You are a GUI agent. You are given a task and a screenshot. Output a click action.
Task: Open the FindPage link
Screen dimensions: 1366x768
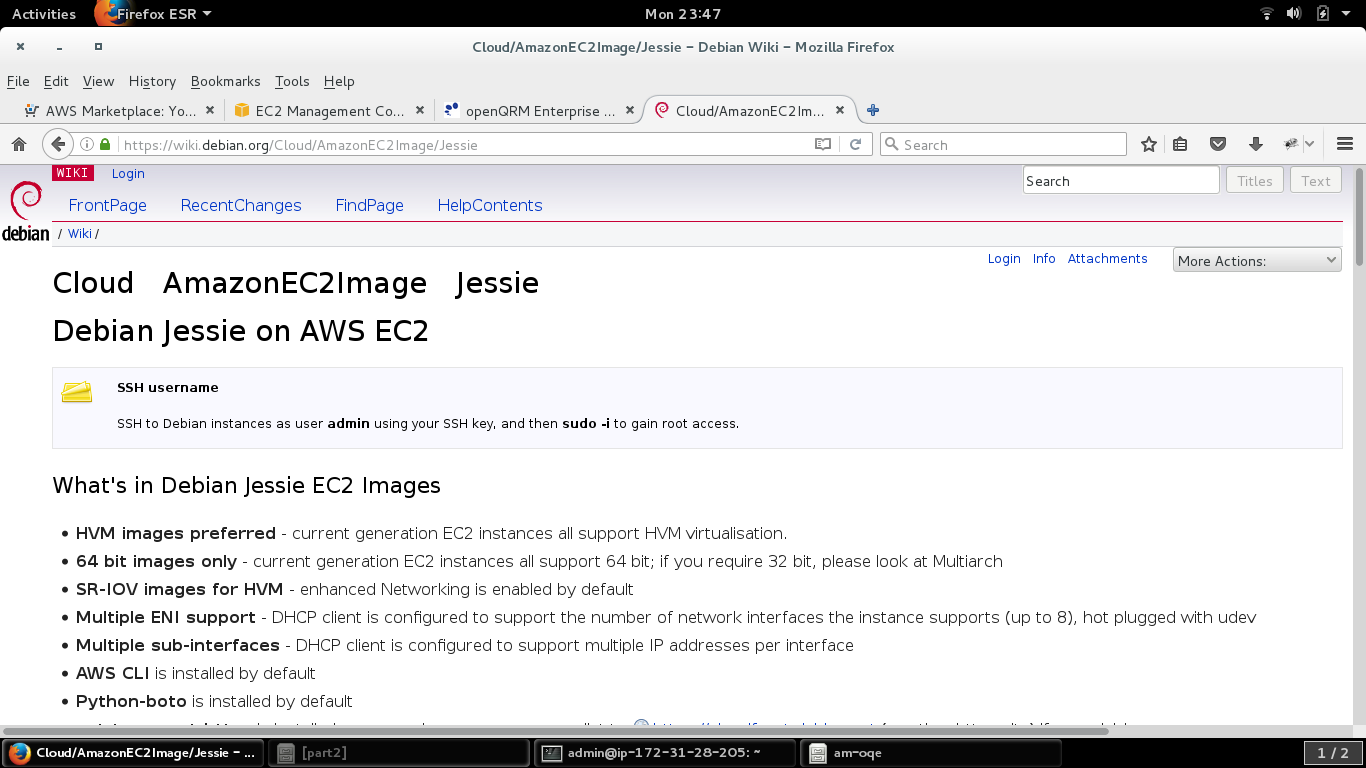click(x=369, y=205)
